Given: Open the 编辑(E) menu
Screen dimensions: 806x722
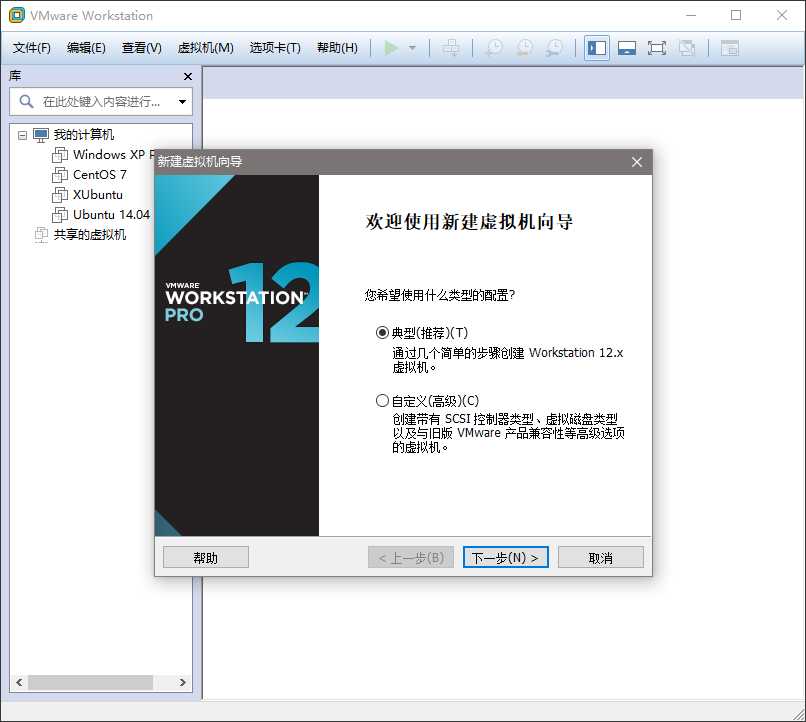Looking at the screenshot, I should click(x=86, y=48).
